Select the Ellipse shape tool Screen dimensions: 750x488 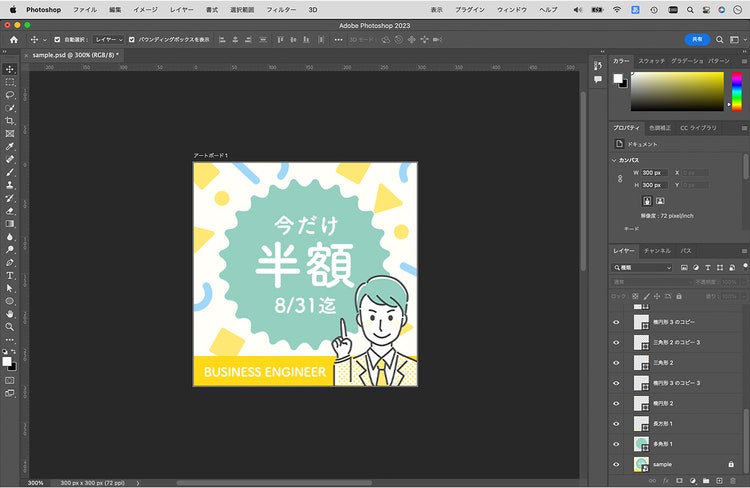[10, 301]
